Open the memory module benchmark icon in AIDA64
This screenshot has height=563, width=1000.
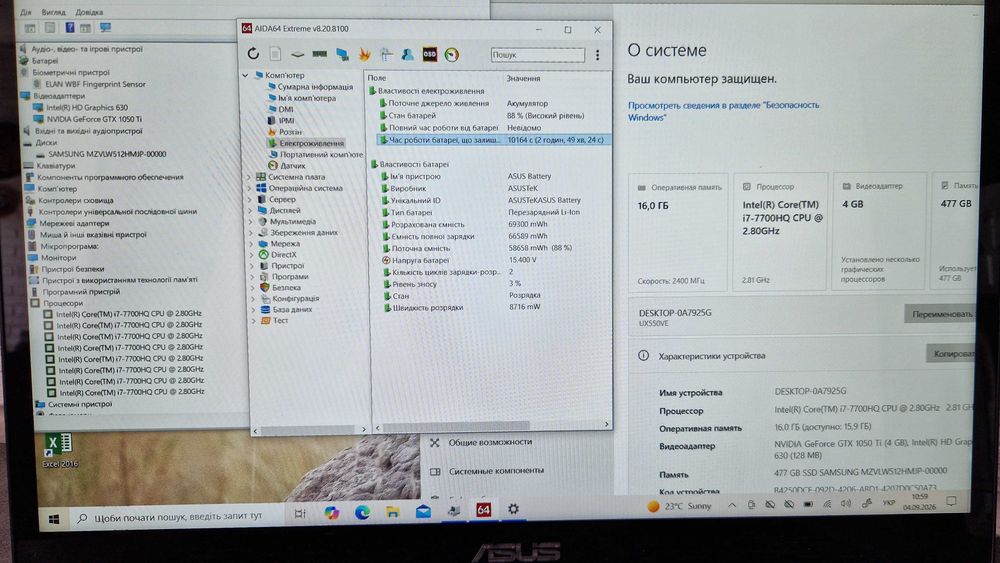[x=320, y=54]
